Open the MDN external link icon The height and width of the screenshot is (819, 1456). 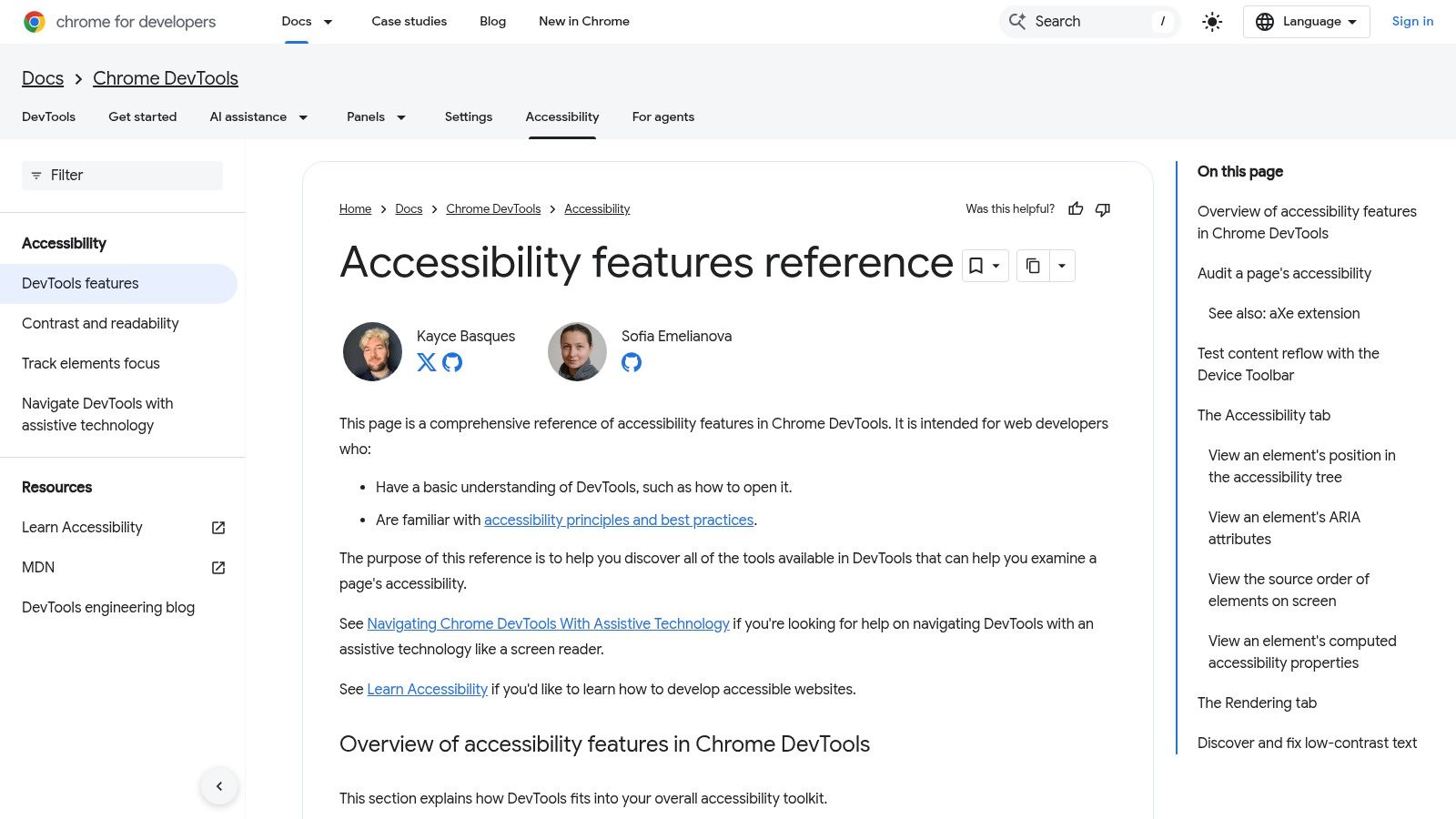[218, 568]
